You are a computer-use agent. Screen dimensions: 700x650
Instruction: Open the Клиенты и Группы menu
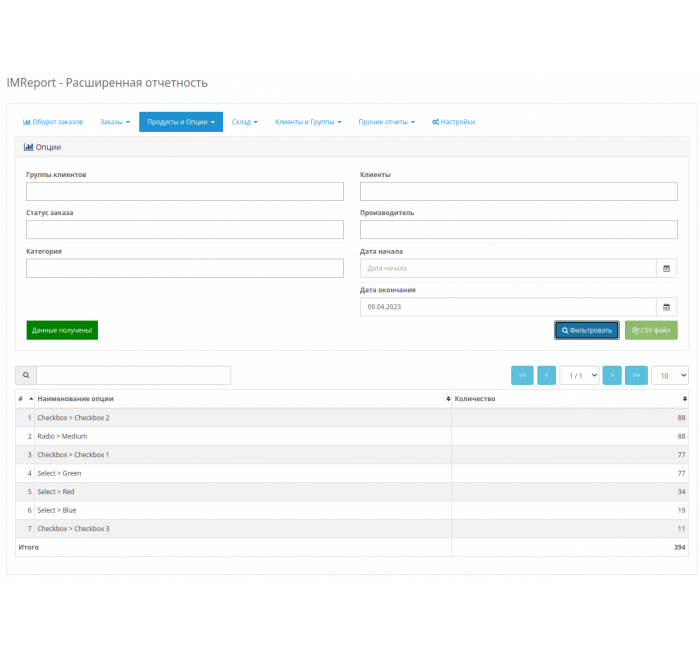pyautogui.click(x=308, y=122)
